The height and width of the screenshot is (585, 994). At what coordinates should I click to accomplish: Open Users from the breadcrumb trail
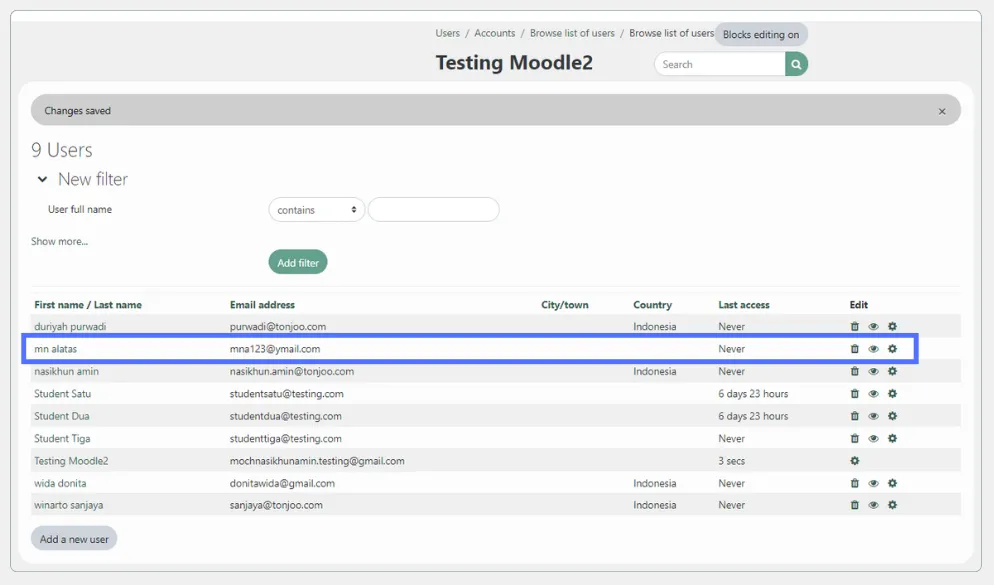pos(447,32)
